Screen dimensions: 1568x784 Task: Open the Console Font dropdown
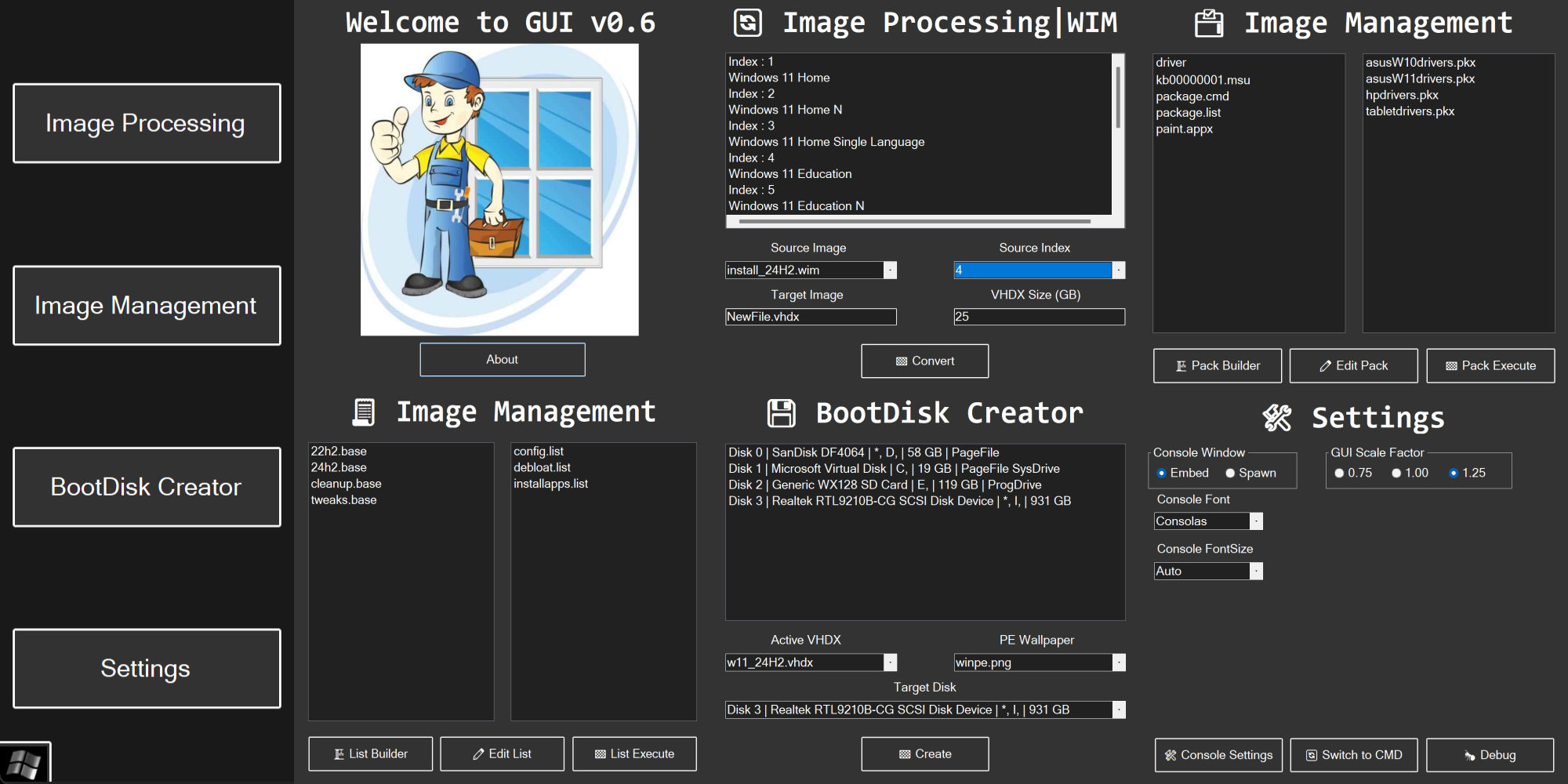1256,521
